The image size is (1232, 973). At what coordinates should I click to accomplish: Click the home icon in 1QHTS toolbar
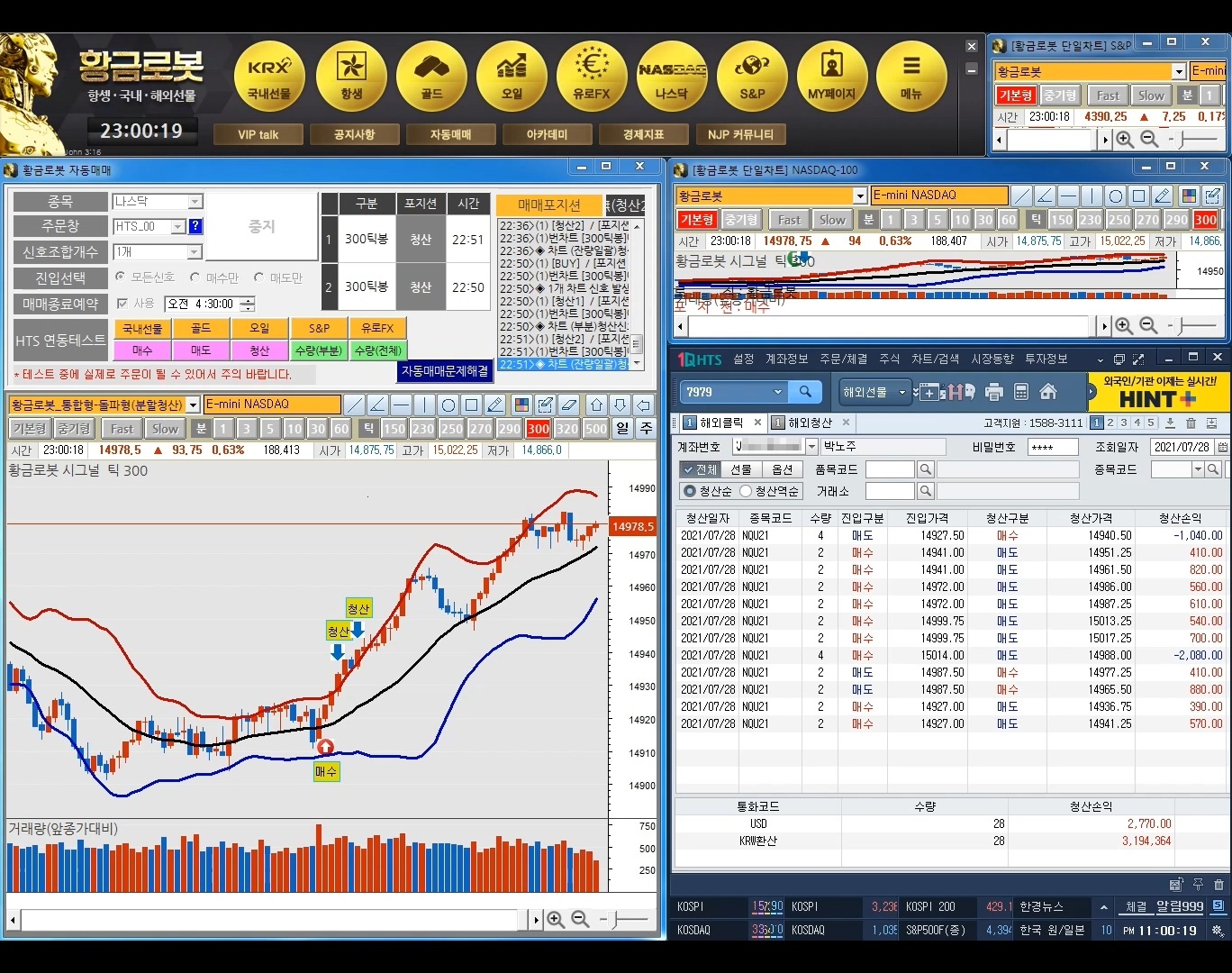[x=1048, y=392]
